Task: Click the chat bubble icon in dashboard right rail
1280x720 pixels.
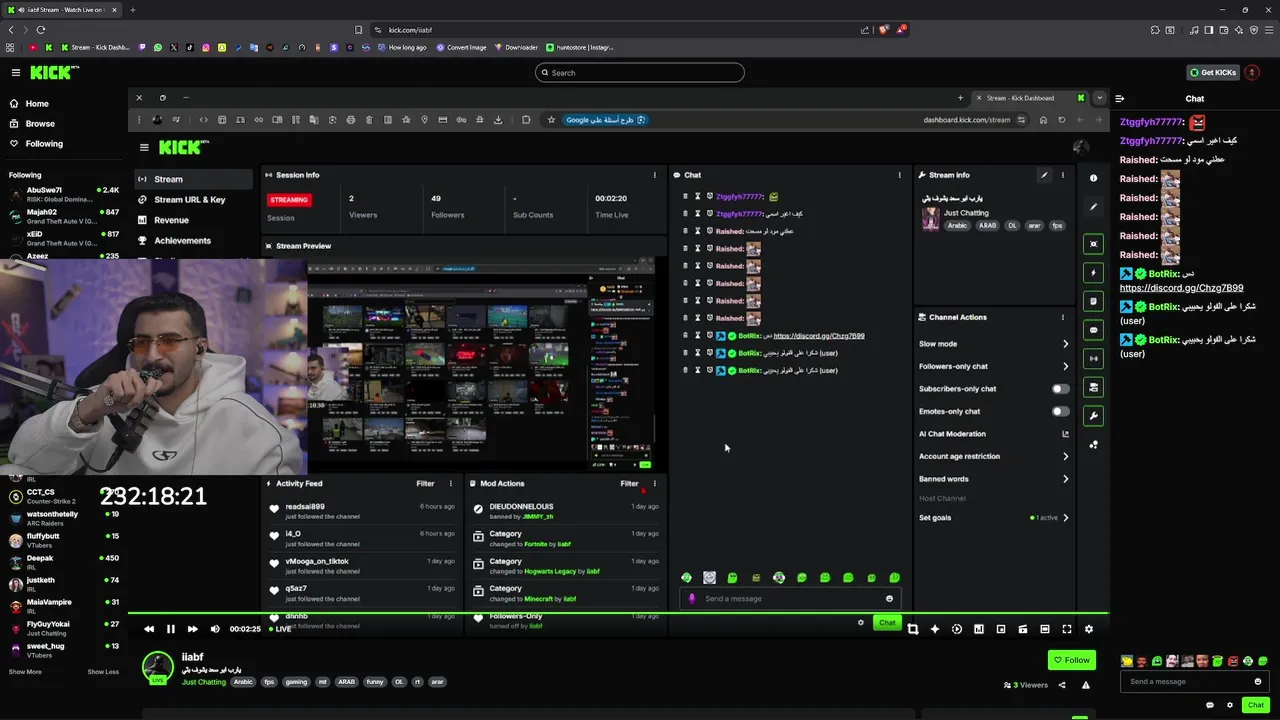Action: click(1093, 330)
